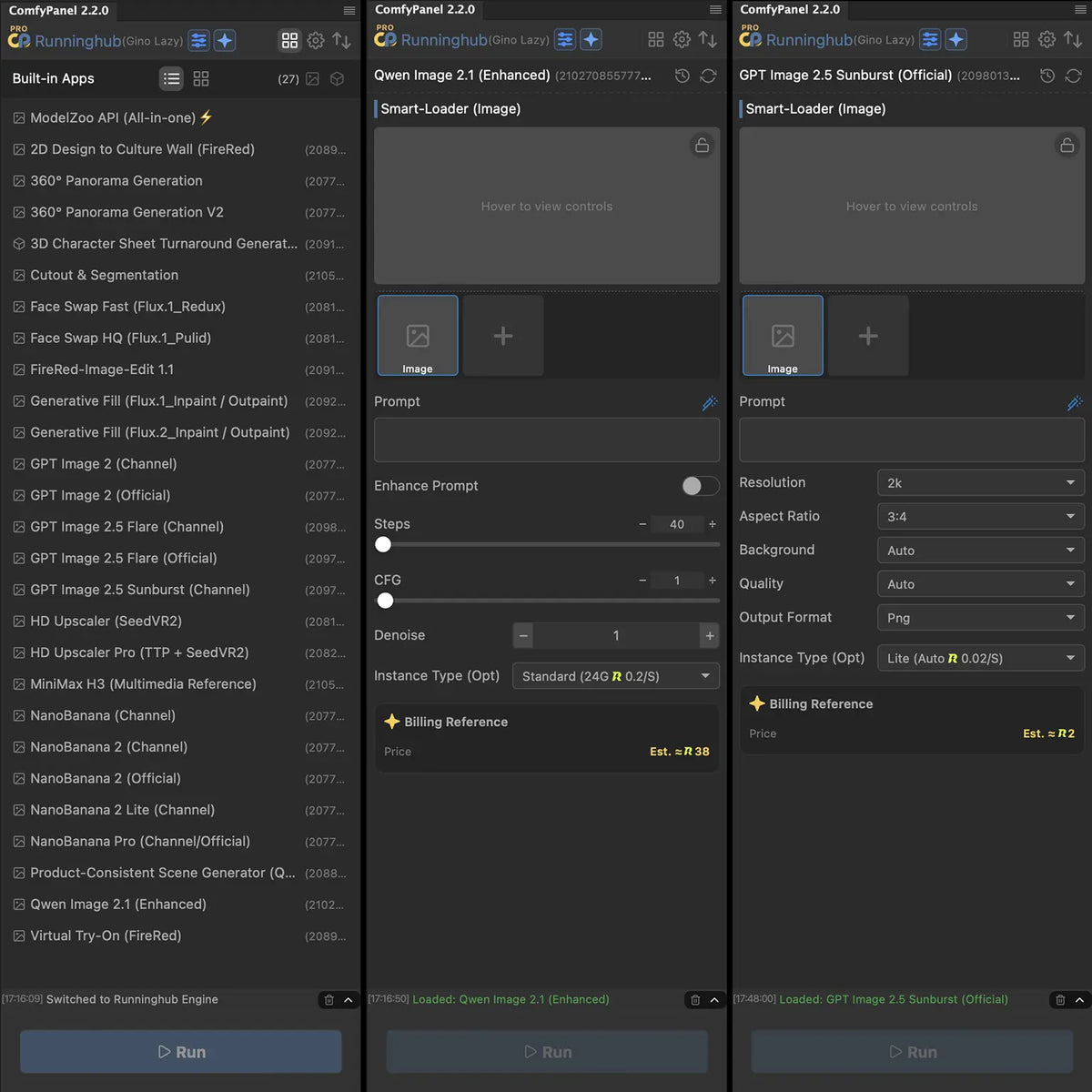Add an image slot in Qwen panel
The height and width of the screenshot is (1092, 1092).
point(503,336)
